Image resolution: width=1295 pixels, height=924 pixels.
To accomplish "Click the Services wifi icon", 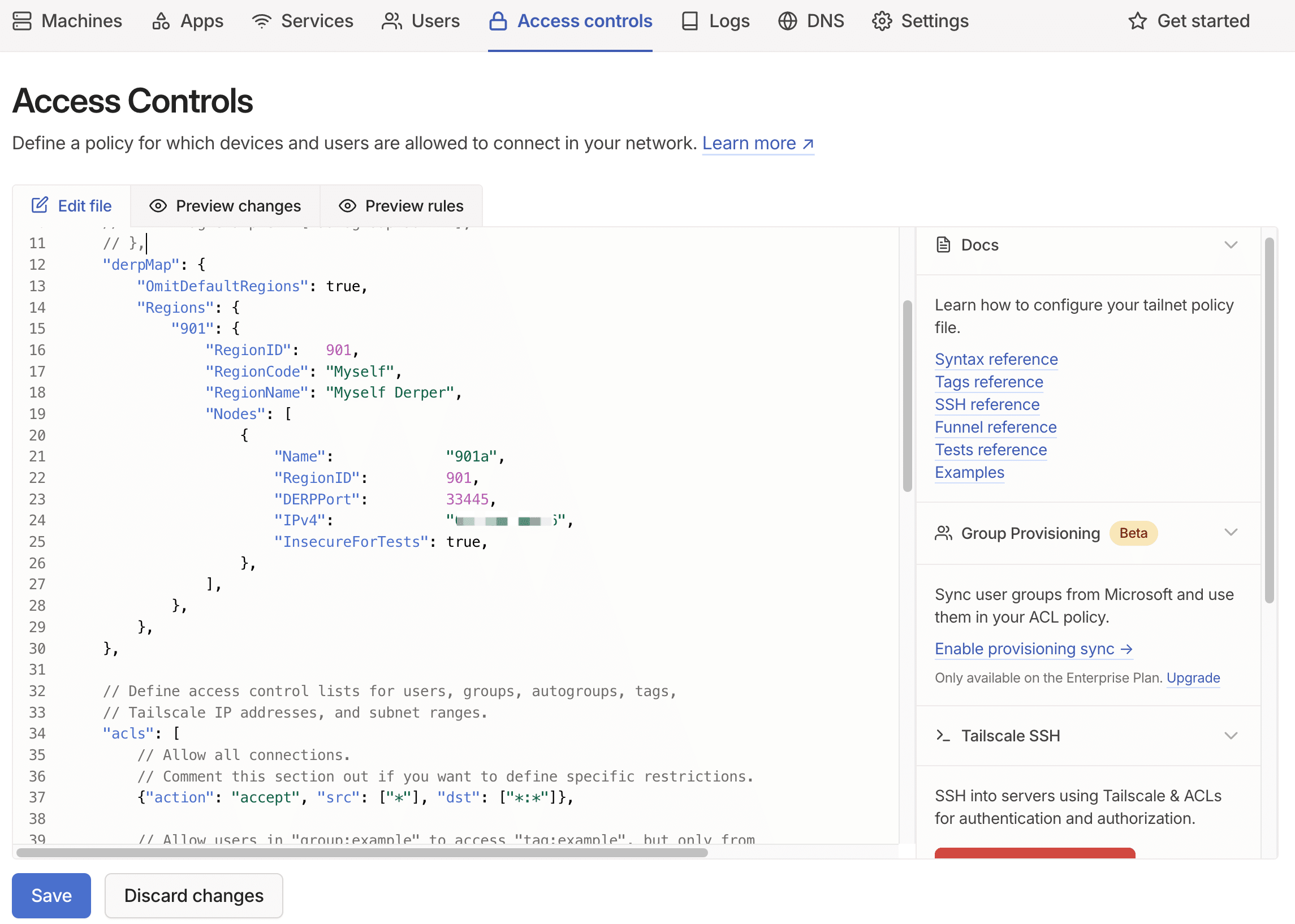I will [x=262, y=21].
